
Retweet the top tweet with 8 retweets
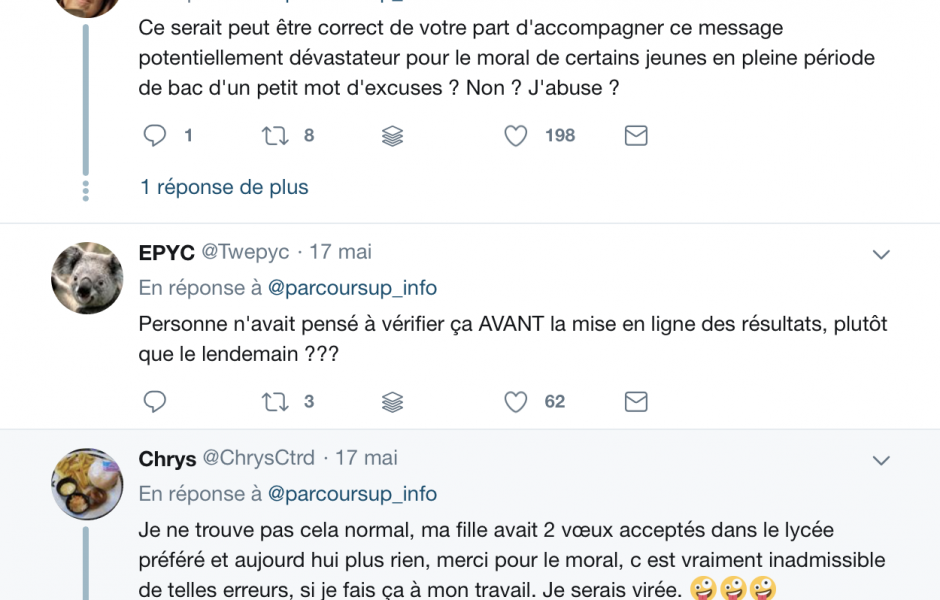coord(275,135)
